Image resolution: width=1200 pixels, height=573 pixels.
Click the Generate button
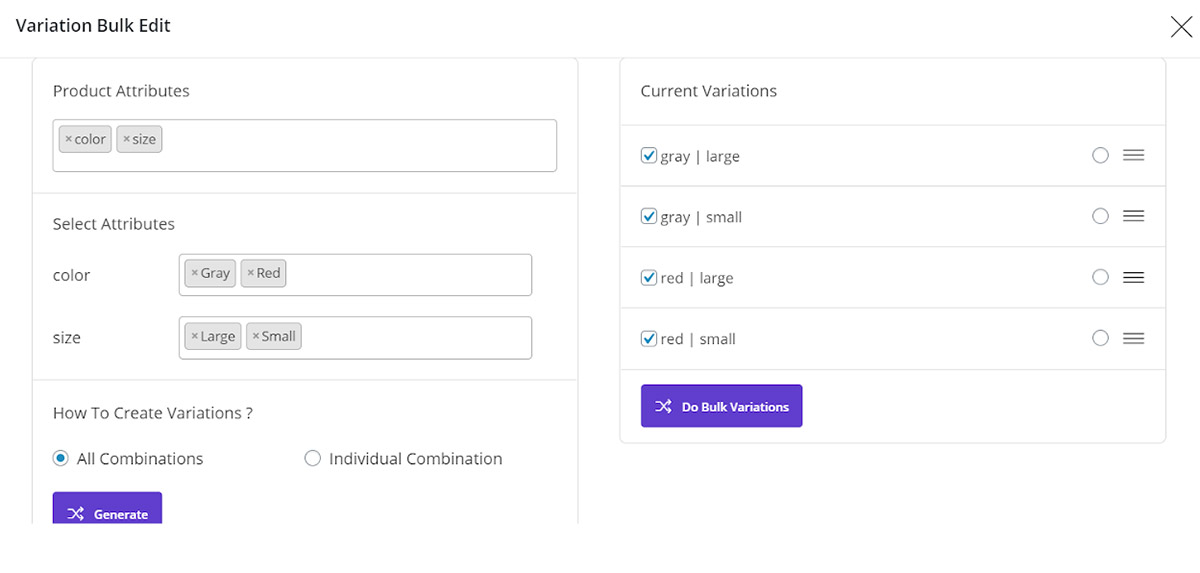(x=107, y=513)
